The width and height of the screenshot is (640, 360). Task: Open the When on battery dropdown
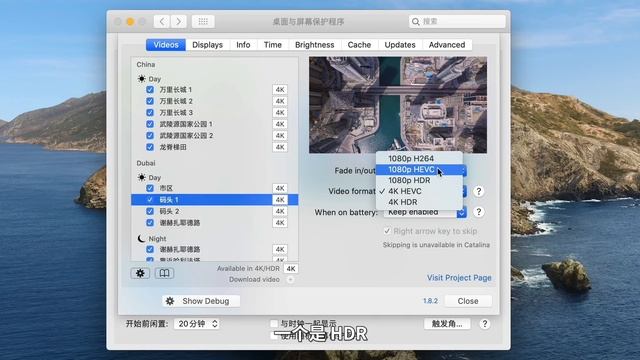[x=425, y=212]
